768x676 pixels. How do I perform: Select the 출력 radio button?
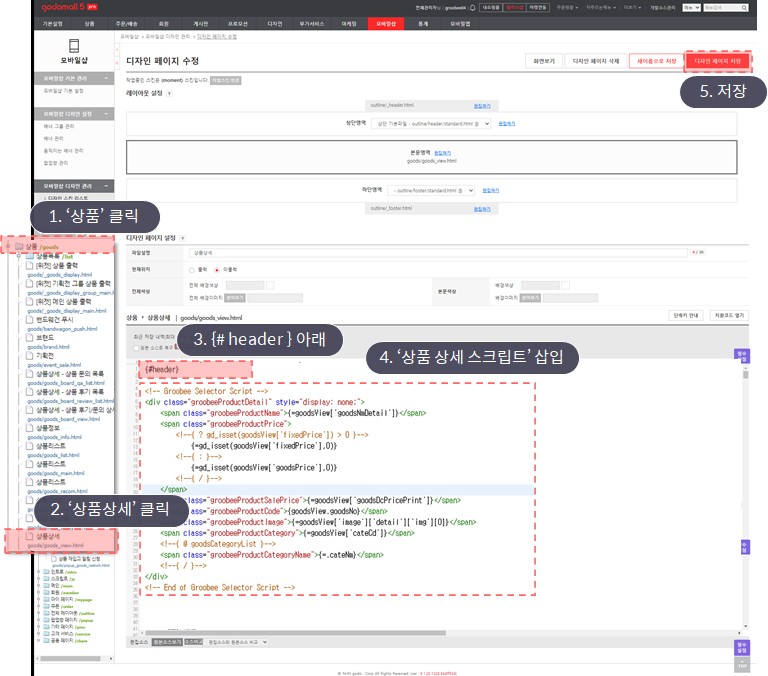[192, 270]
